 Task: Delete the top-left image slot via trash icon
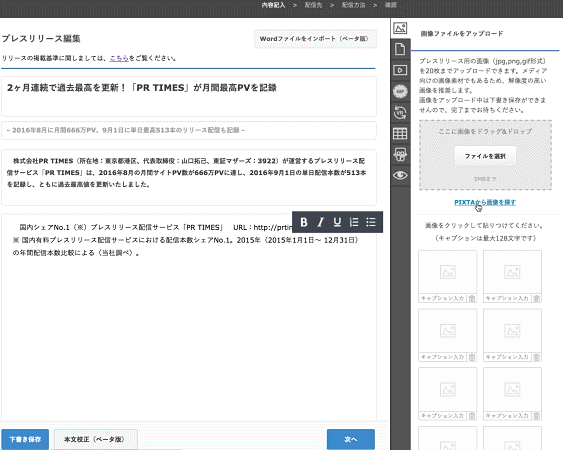[472, 298]
